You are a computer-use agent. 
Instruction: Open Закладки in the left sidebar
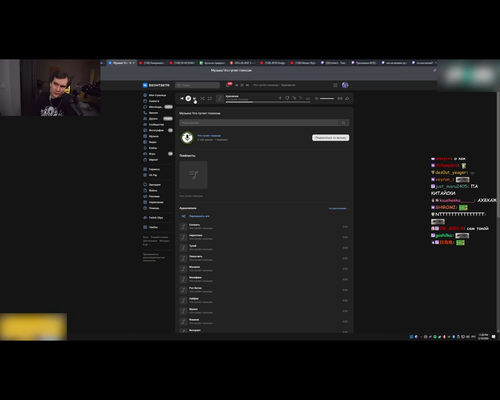click(152, 185)
